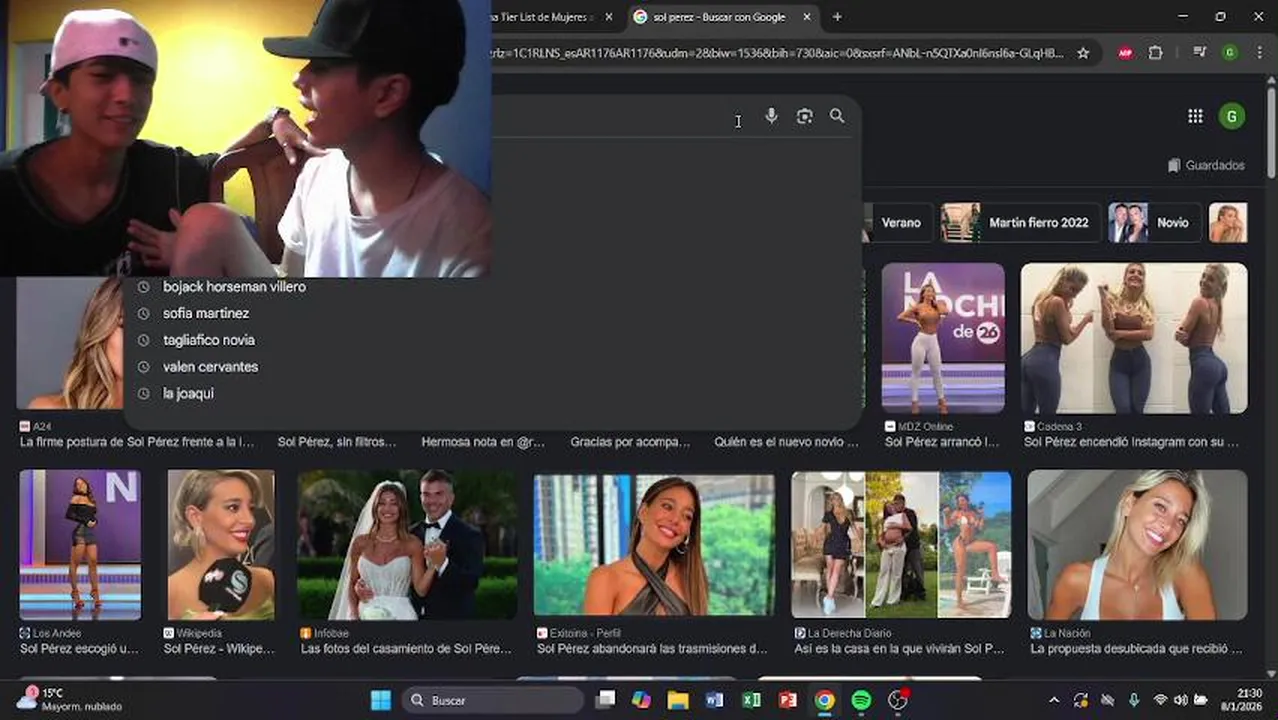This screenshot has width=1278, height=720.
Task: Open the Infobae wedding image thumbnail
Action: click(x=408, y=545)
